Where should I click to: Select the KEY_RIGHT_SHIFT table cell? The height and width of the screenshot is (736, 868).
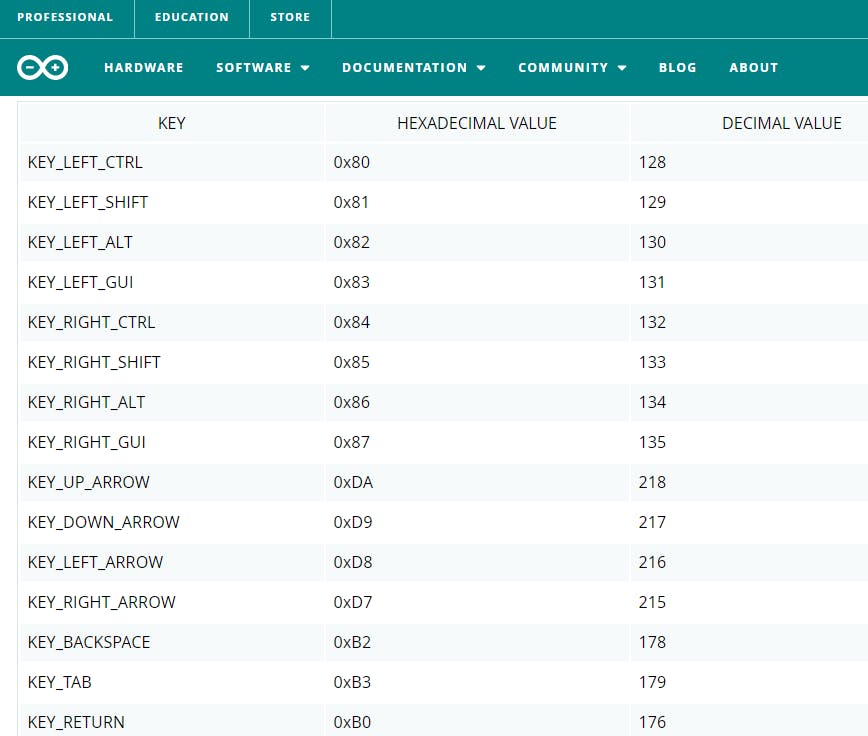pyautogui.click(x=94, y=362)
